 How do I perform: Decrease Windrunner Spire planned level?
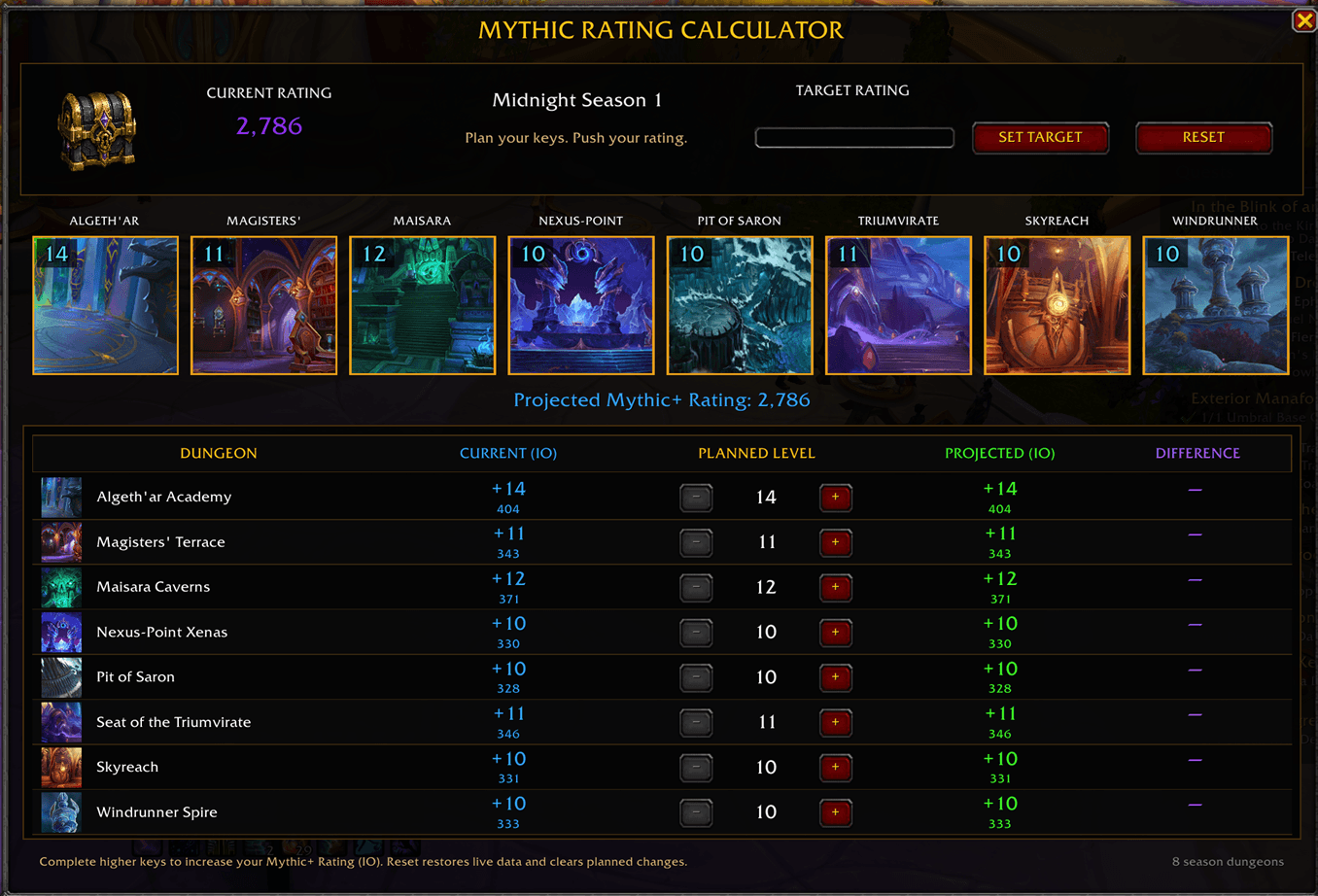tap(696, 812)
